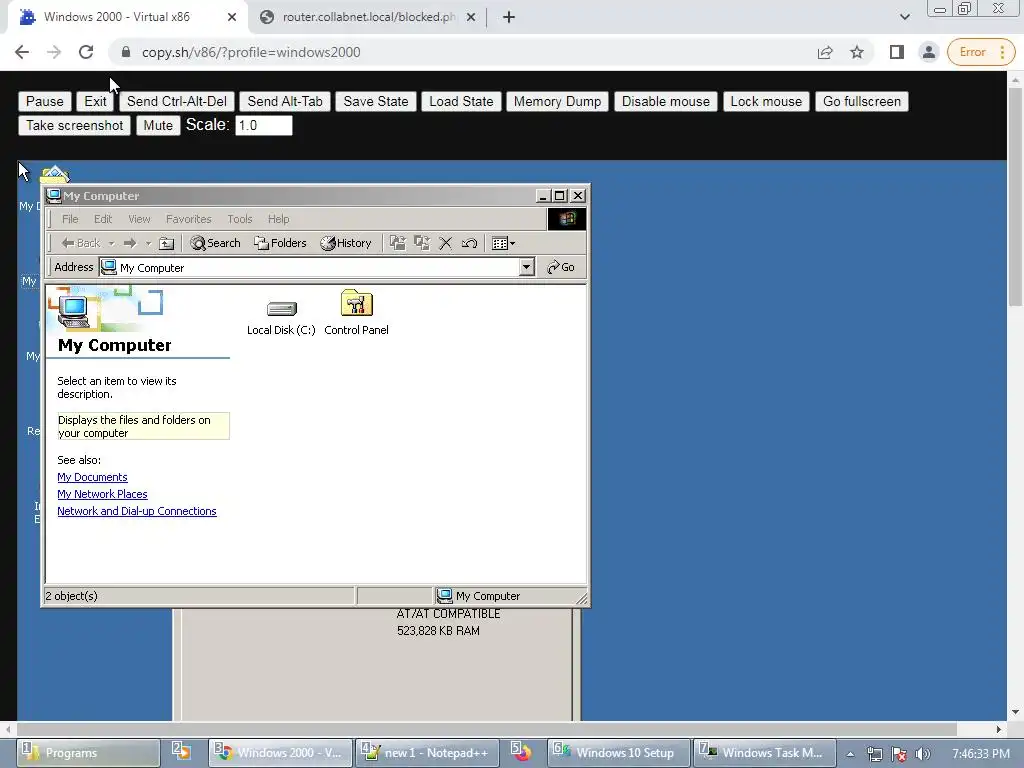Screen dimensions: 1024x768
Task: Click the page horizontal scrollbar
Action: coord(487,729)
